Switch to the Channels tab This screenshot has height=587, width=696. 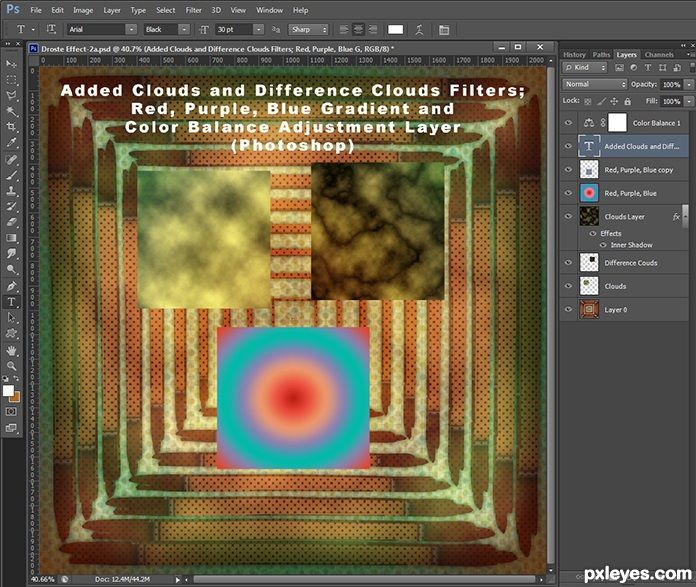[x=659, y=55]
